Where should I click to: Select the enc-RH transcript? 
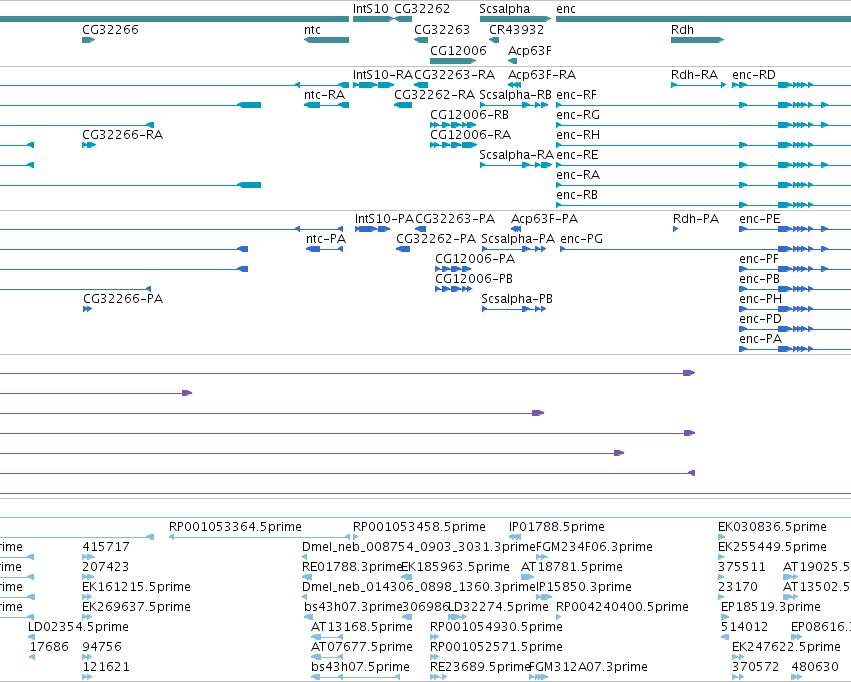point(703,145)
